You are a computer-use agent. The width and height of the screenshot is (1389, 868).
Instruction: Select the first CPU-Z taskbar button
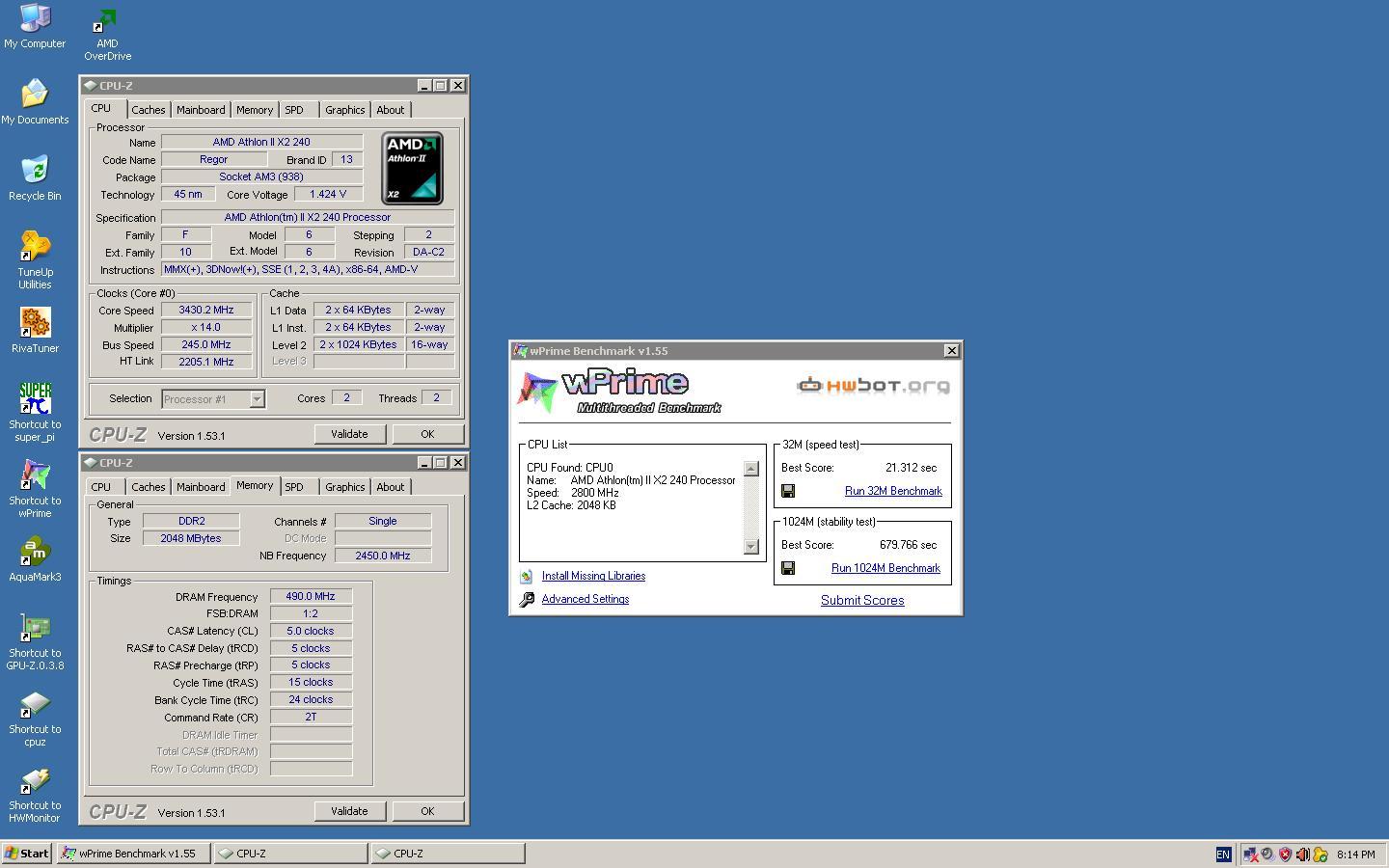point(290,854)
